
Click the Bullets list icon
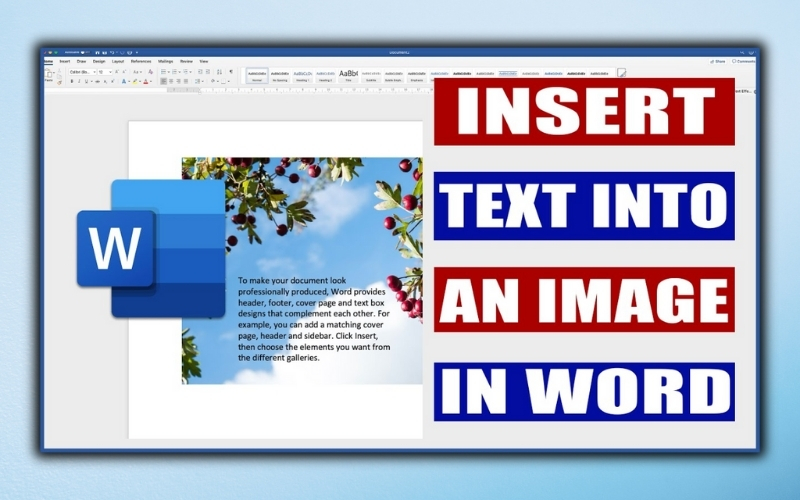point(163,72)
